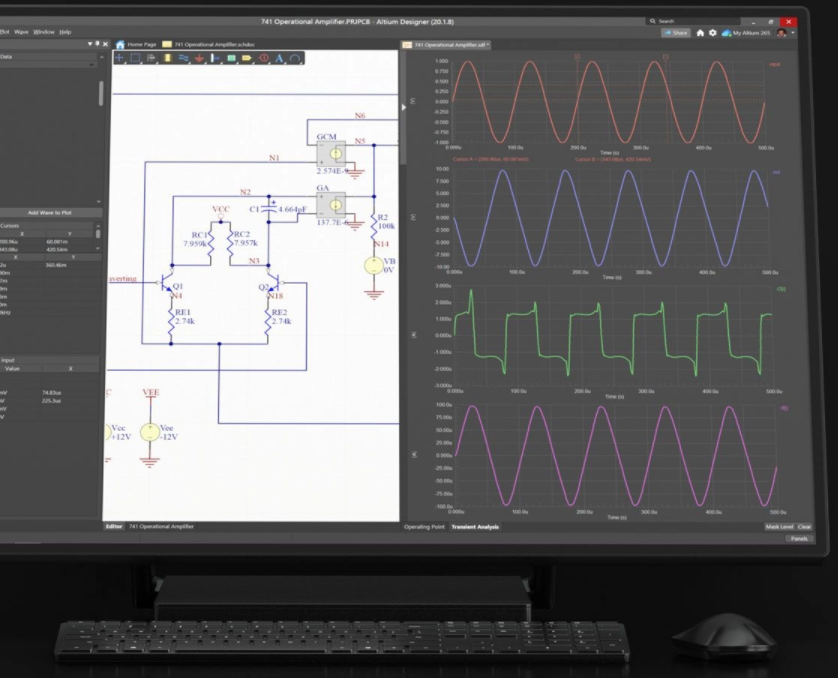
Task: Select the arc drawing tool
Action: (295, 58)
